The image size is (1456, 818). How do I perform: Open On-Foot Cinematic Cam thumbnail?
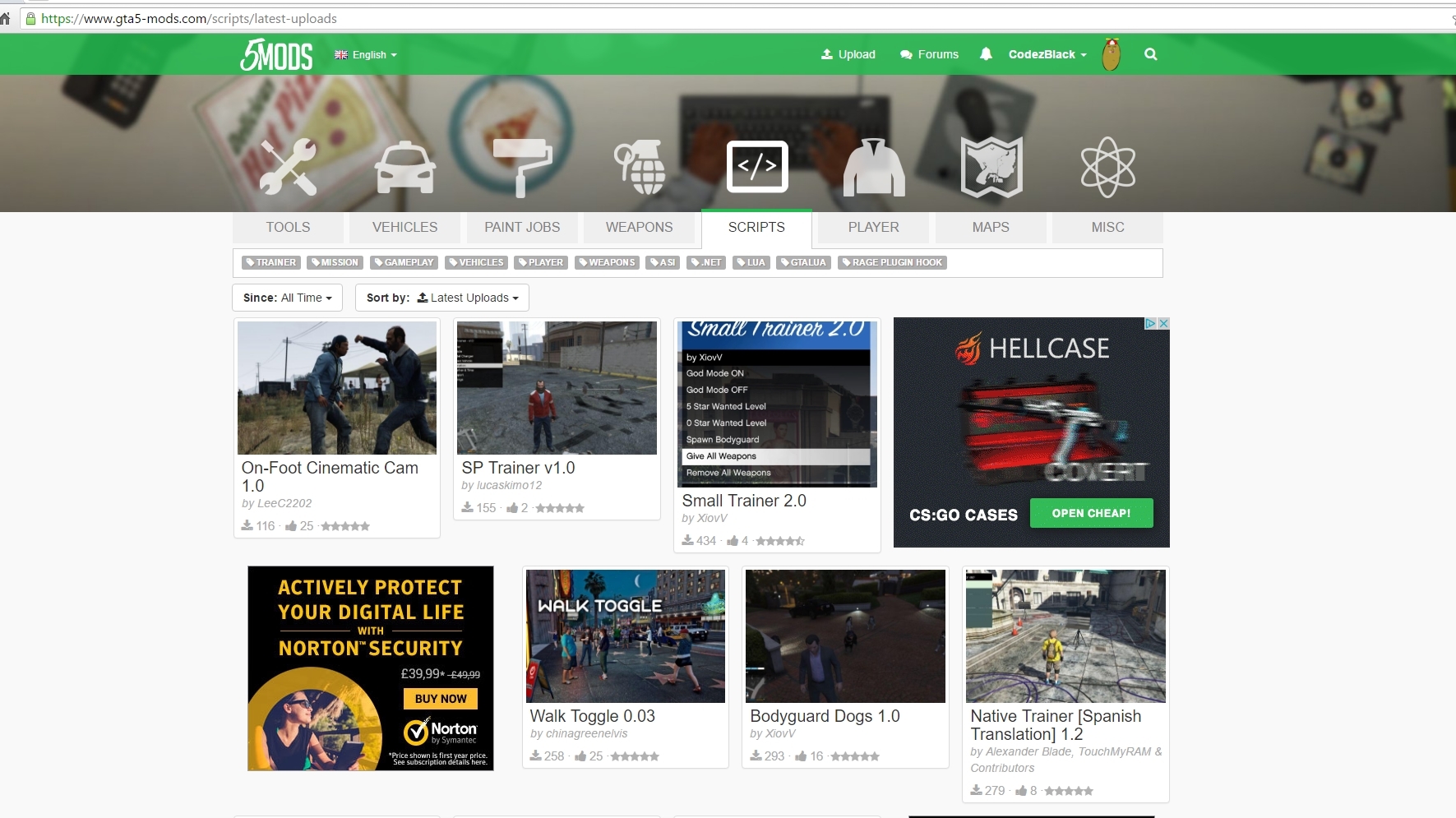pos(337,388)
